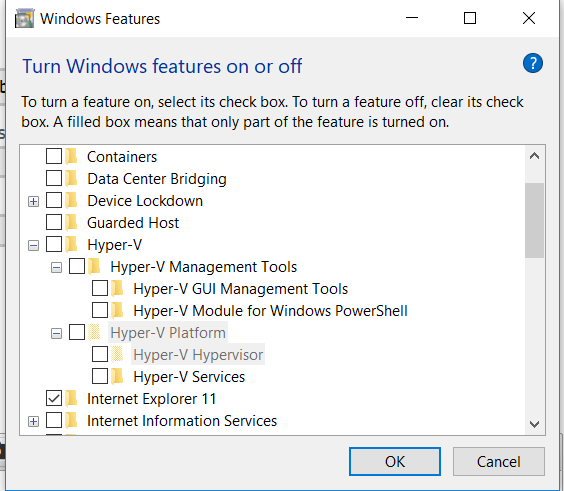
Task: Confirm changes with the OK button
Action: 395,462
